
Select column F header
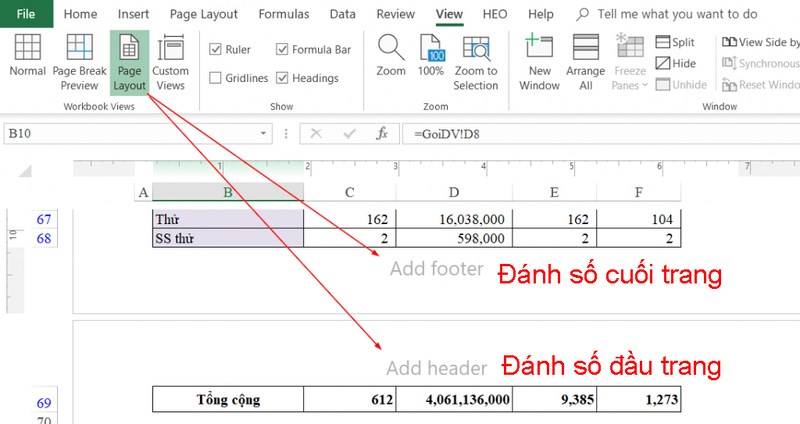click(x=639, y=192)
